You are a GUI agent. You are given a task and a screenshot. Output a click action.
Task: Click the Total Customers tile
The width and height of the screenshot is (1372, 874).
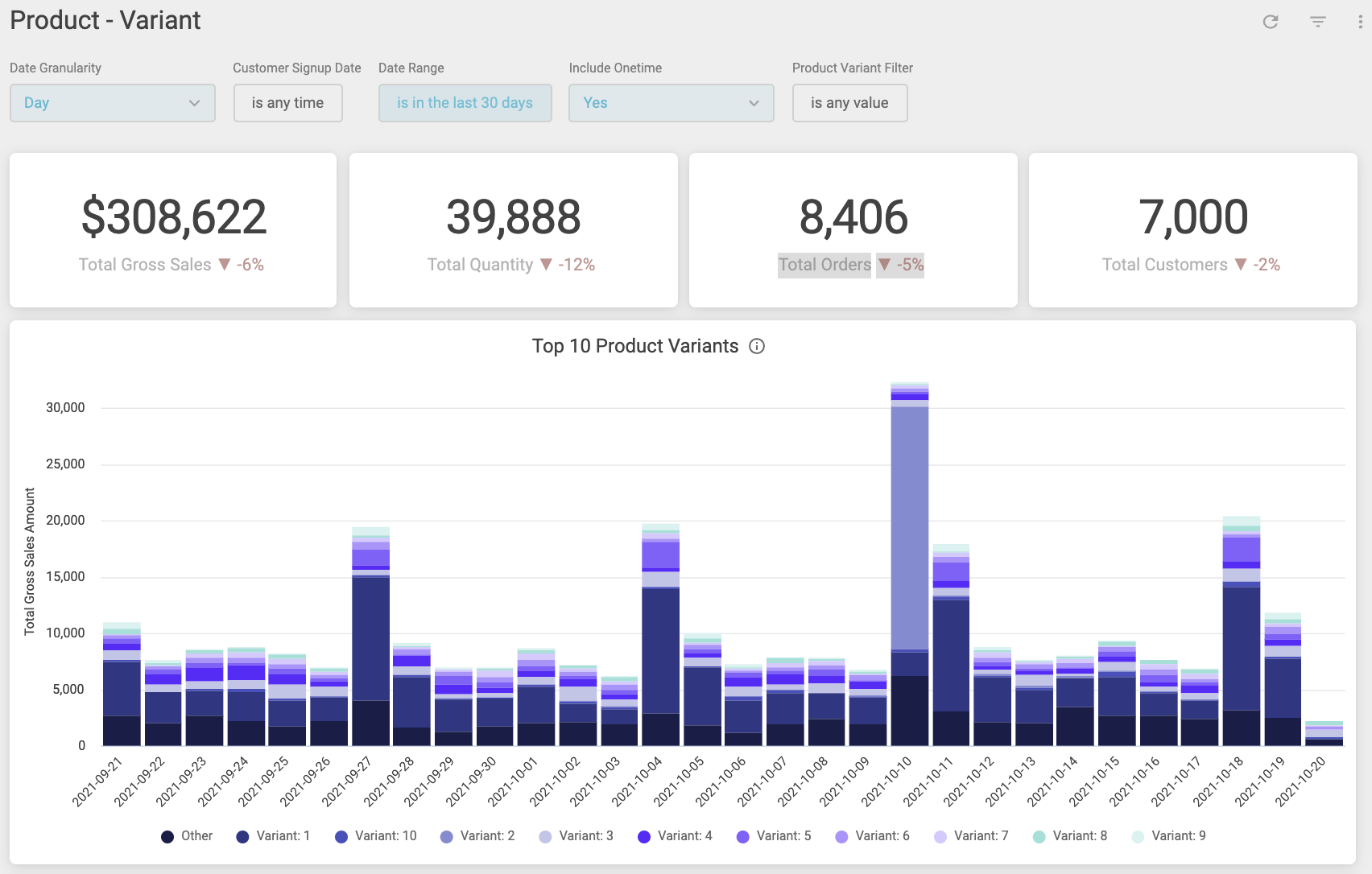point(1192,230)
